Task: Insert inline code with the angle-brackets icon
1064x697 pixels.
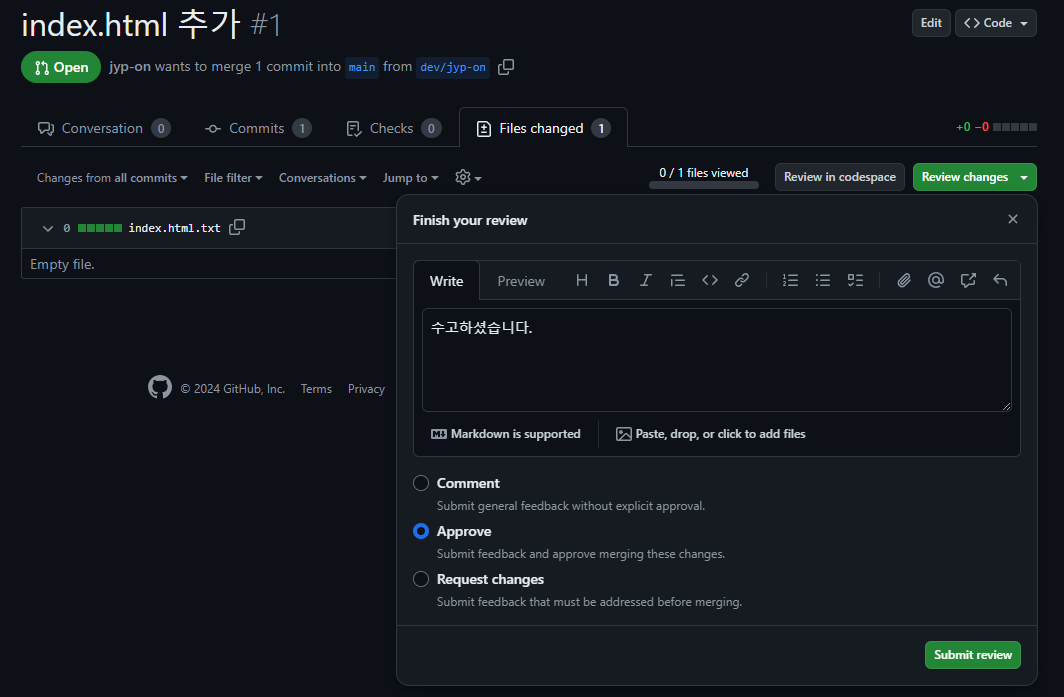Action: [710, 280]
